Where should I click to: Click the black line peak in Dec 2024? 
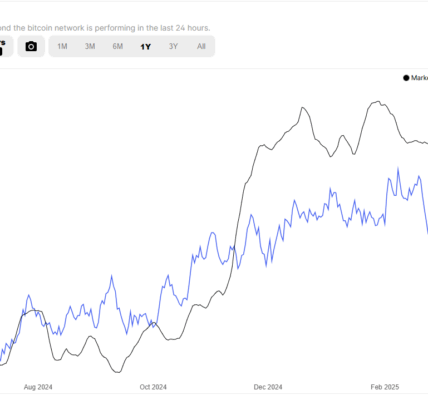pos(302,108)
